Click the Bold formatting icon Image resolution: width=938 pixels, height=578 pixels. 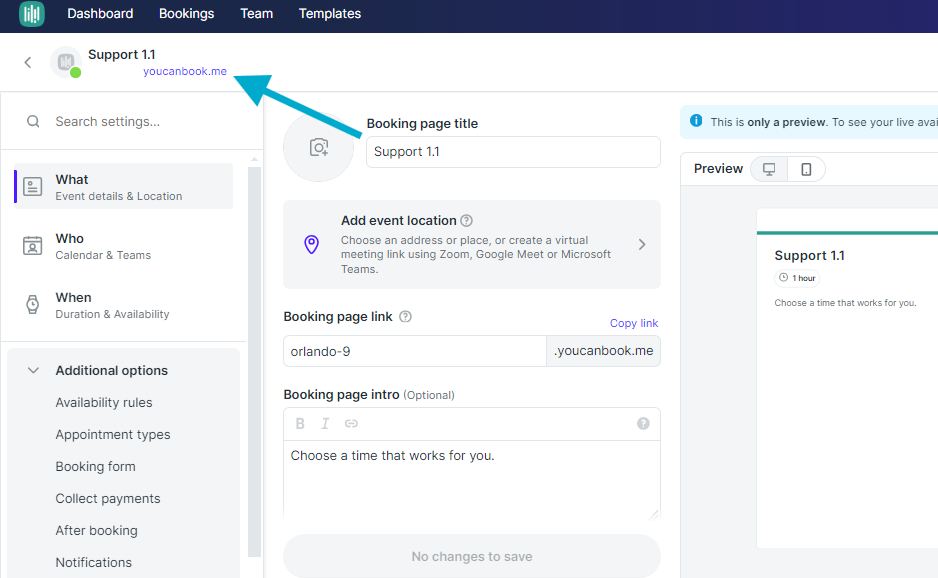tap(300, 424)
